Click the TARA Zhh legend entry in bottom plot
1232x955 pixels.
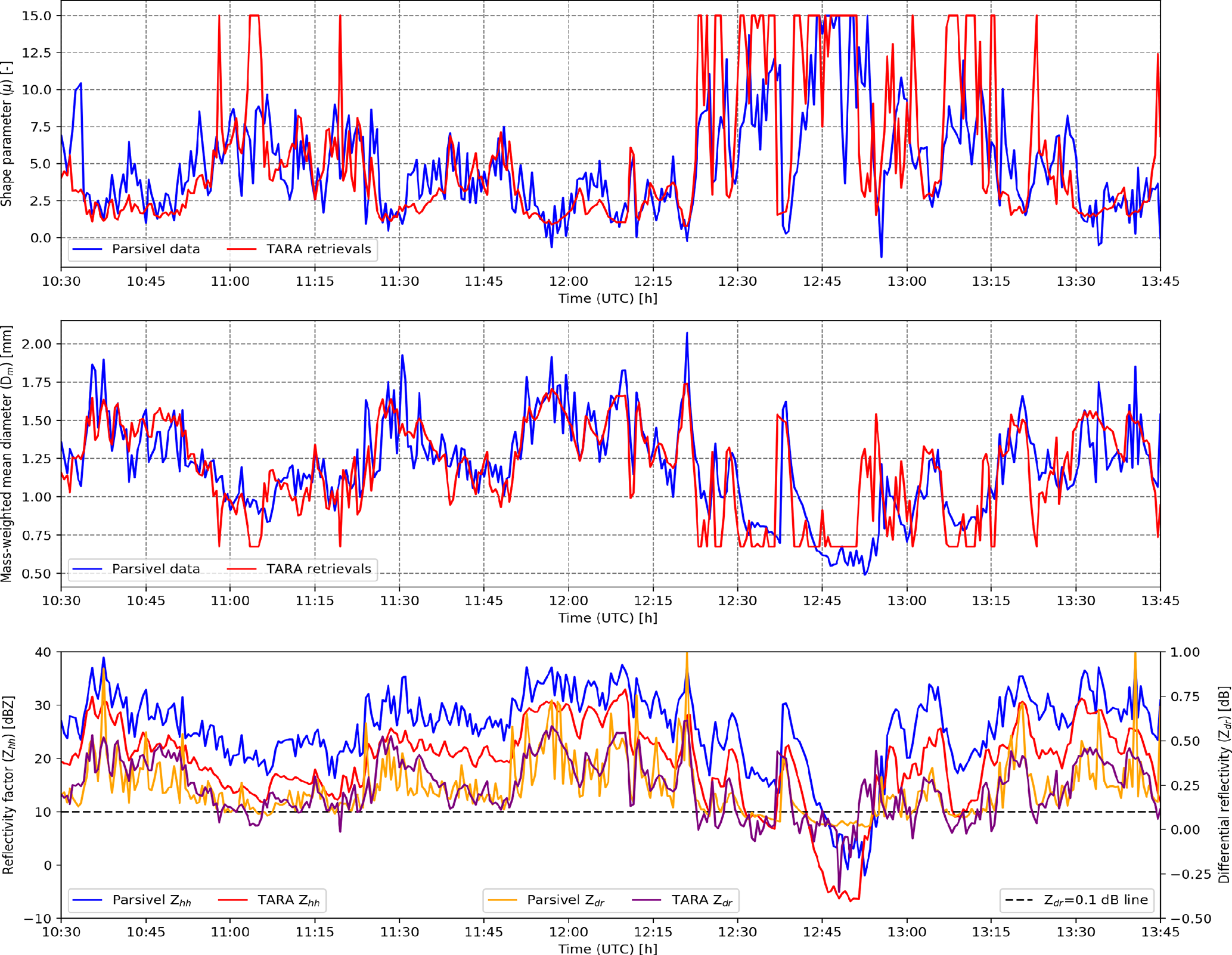[288, 900]
